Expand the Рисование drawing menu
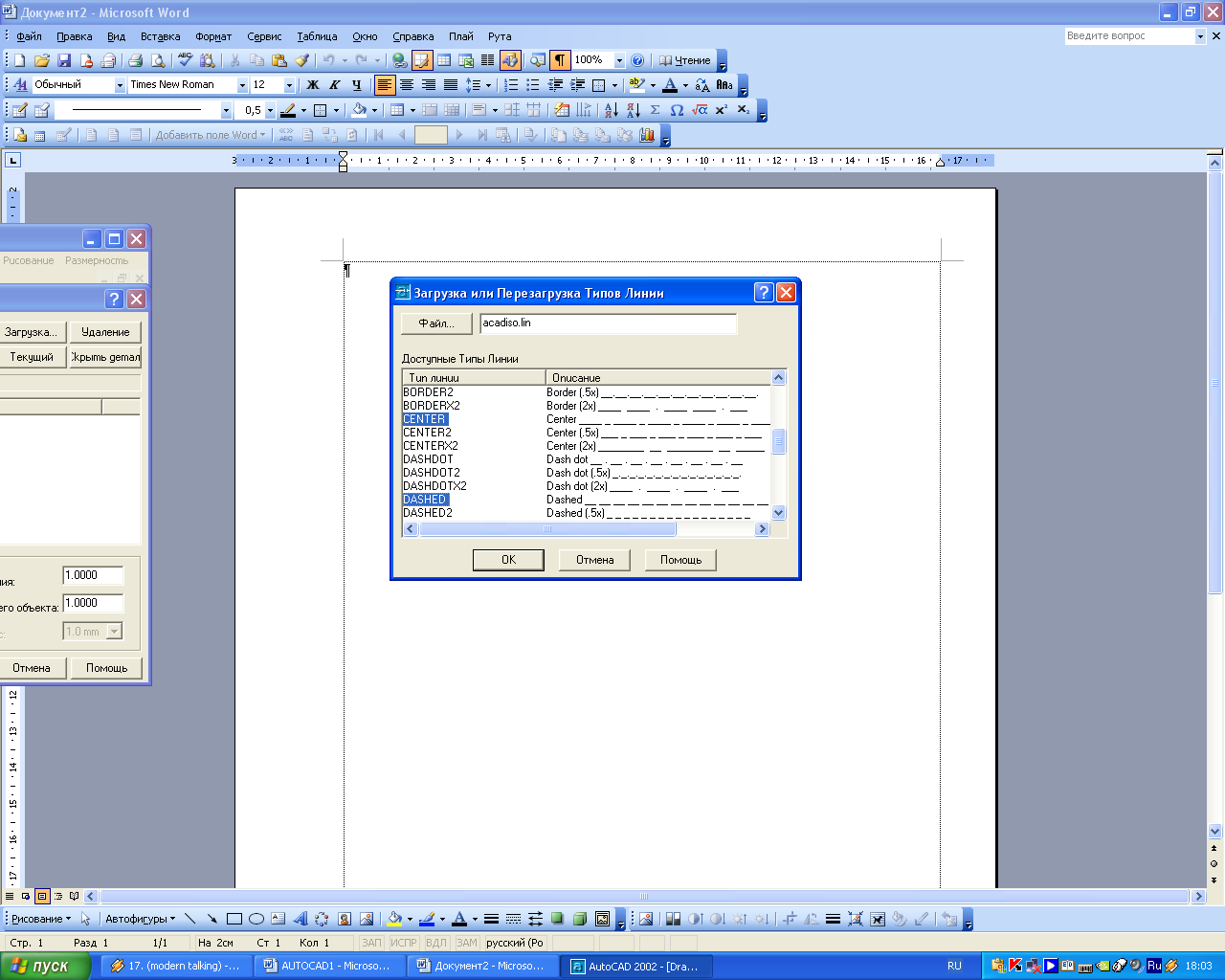Screen dimensions: 1225x980 point(40,919)
